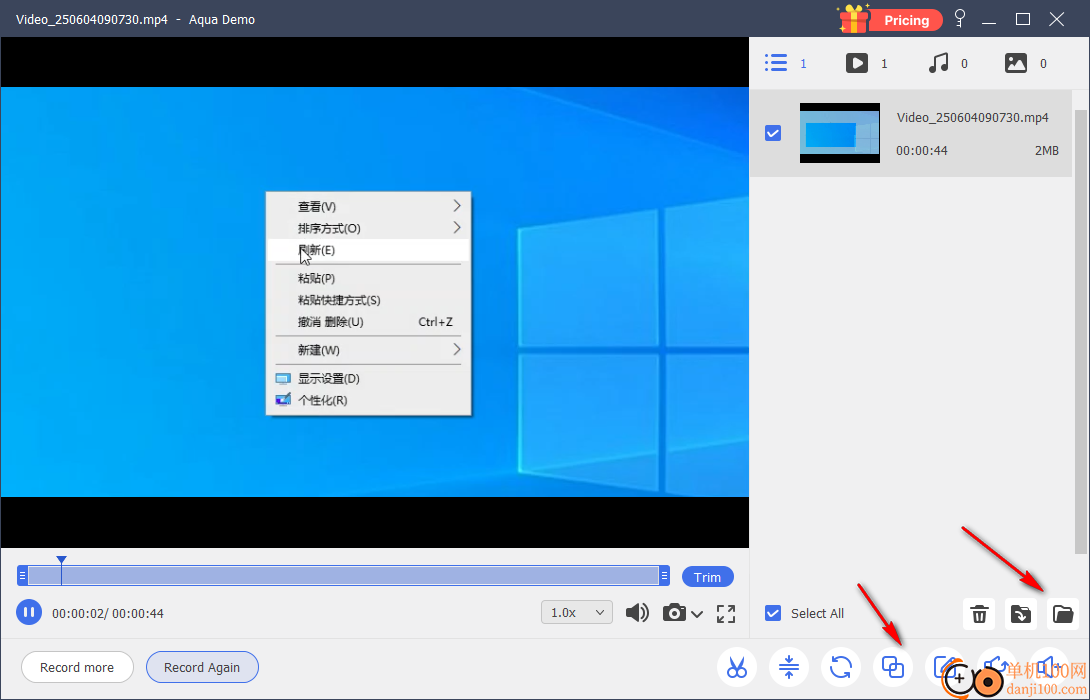The height and width of the screenshot is (700, 1090).
Task: Click the right trim handle
Action: click(665, 576)
